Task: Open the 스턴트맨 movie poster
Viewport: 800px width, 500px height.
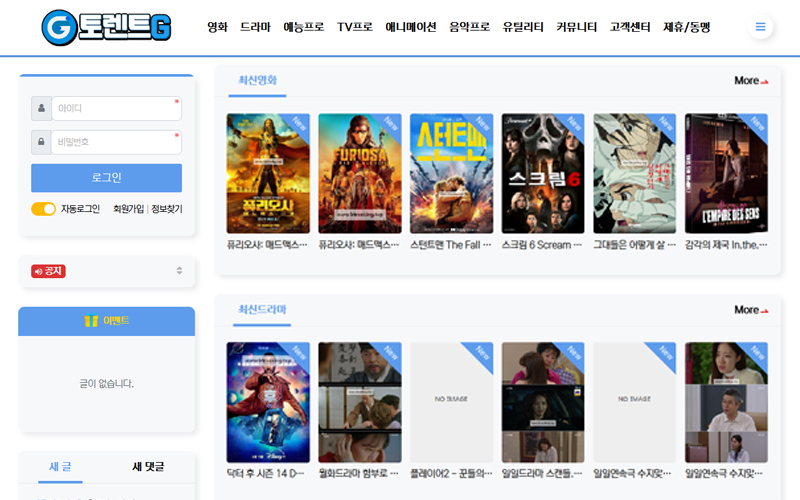Action: pyautogui.click(x=451, y=173)
